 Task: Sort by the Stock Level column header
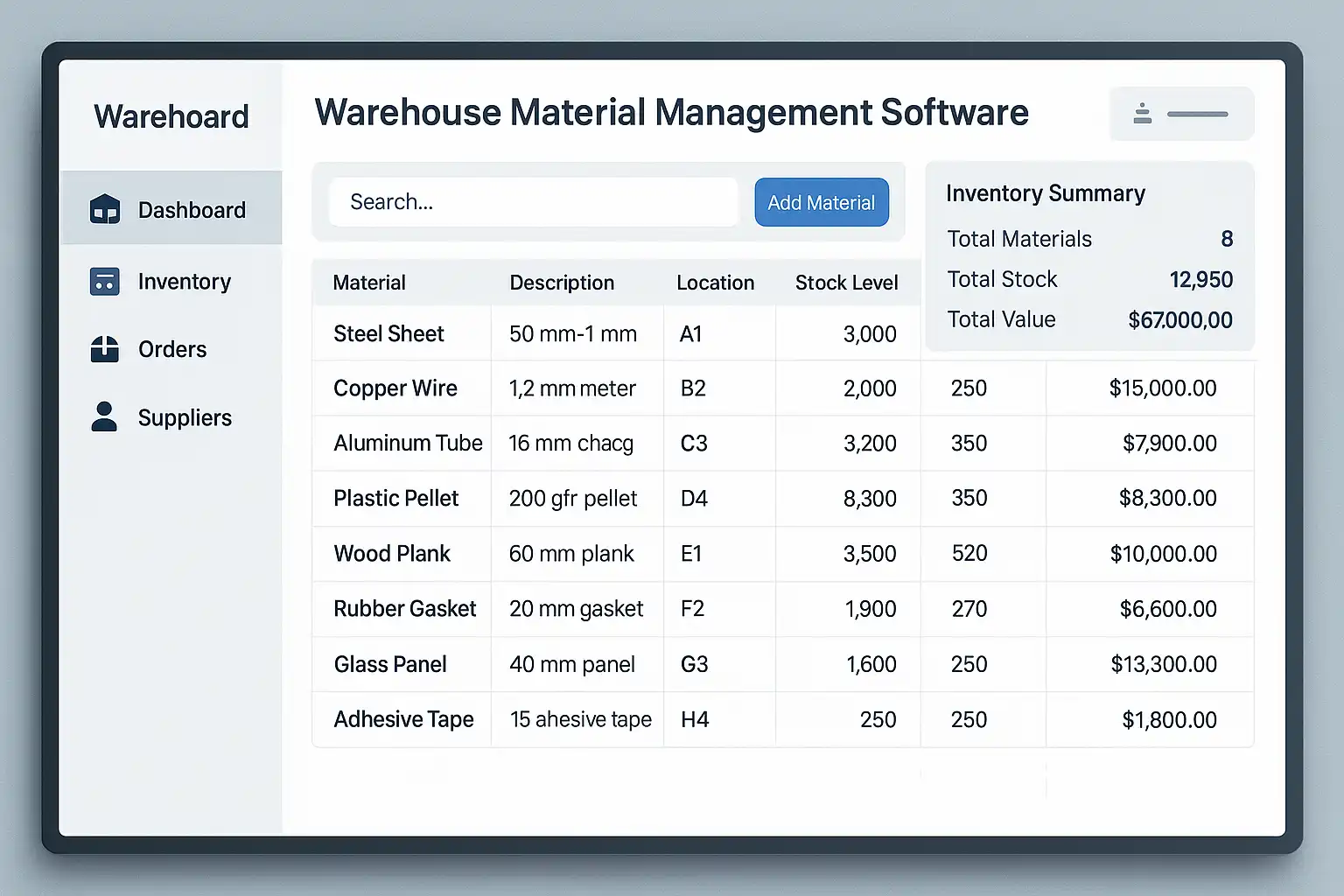pyautogui.click(x=846, y=283)
